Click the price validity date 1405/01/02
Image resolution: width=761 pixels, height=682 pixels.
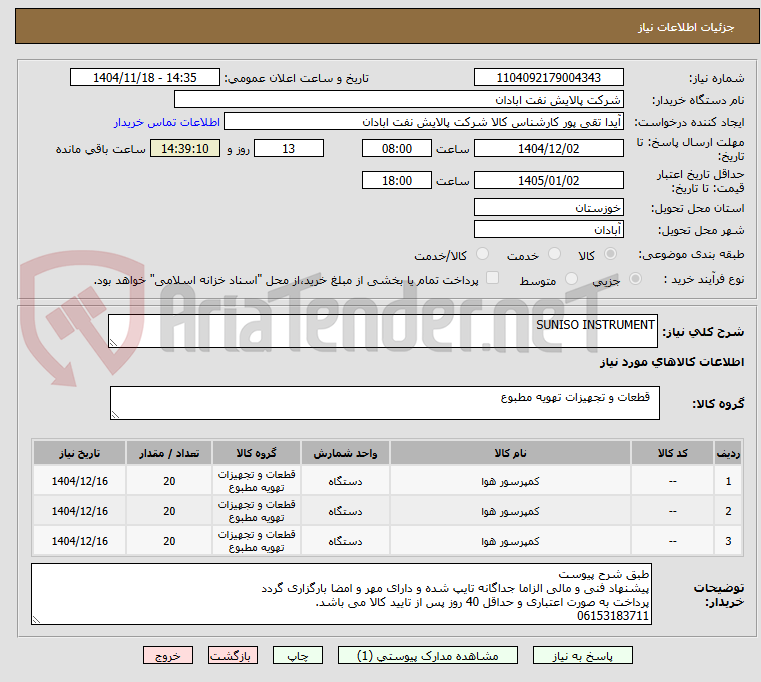(548, 181)
